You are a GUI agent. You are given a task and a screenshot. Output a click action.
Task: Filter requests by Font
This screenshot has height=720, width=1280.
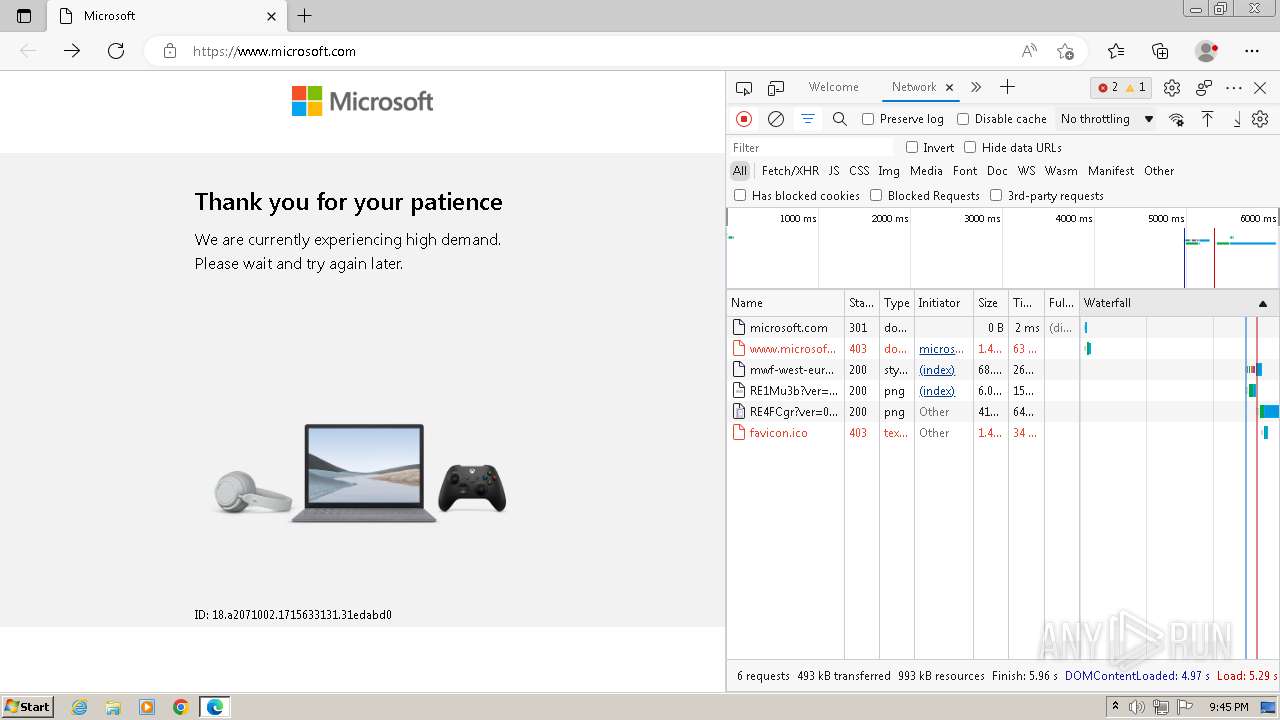coord(965,171)
